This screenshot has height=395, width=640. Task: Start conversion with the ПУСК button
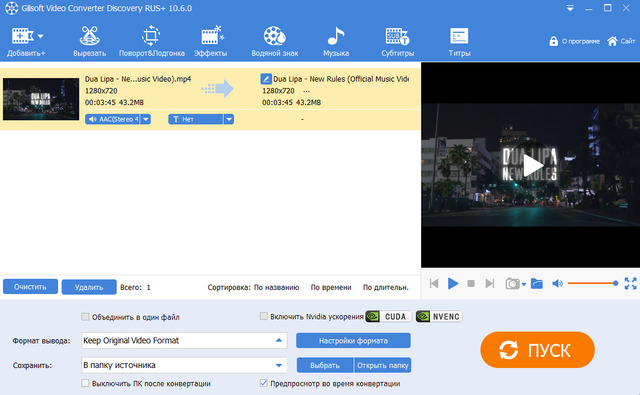tap(538, 350)
